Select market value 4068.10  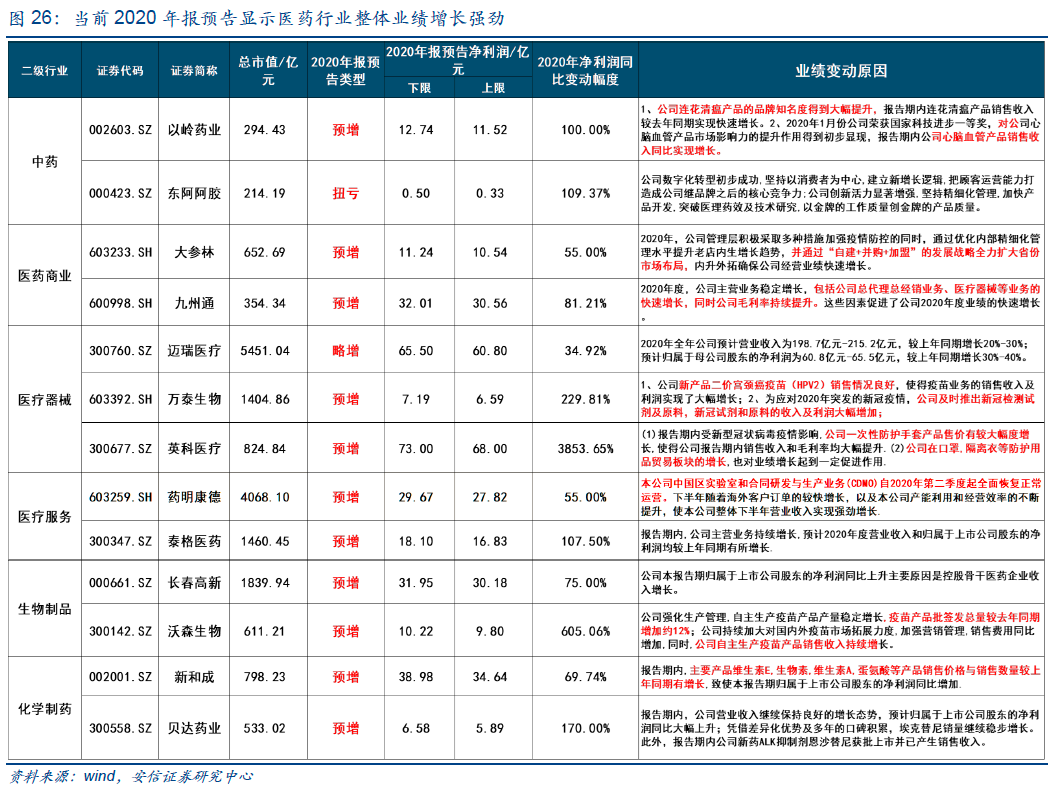tap(265, 498)
